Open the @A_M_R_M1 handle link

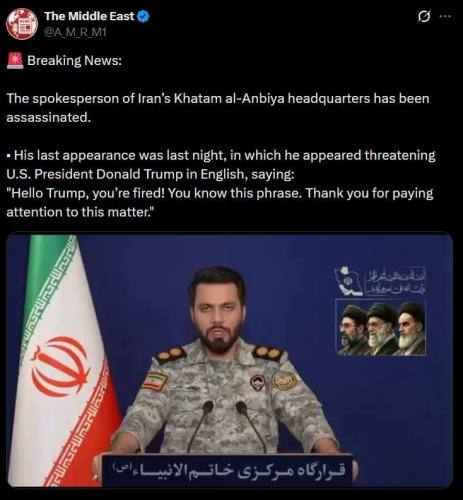click(75, 32)
